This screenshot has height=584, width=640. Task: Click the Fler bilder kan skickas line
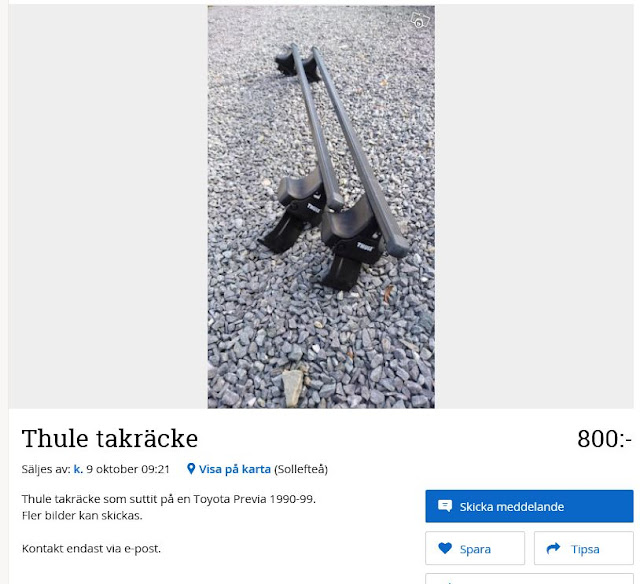(82, 515)
